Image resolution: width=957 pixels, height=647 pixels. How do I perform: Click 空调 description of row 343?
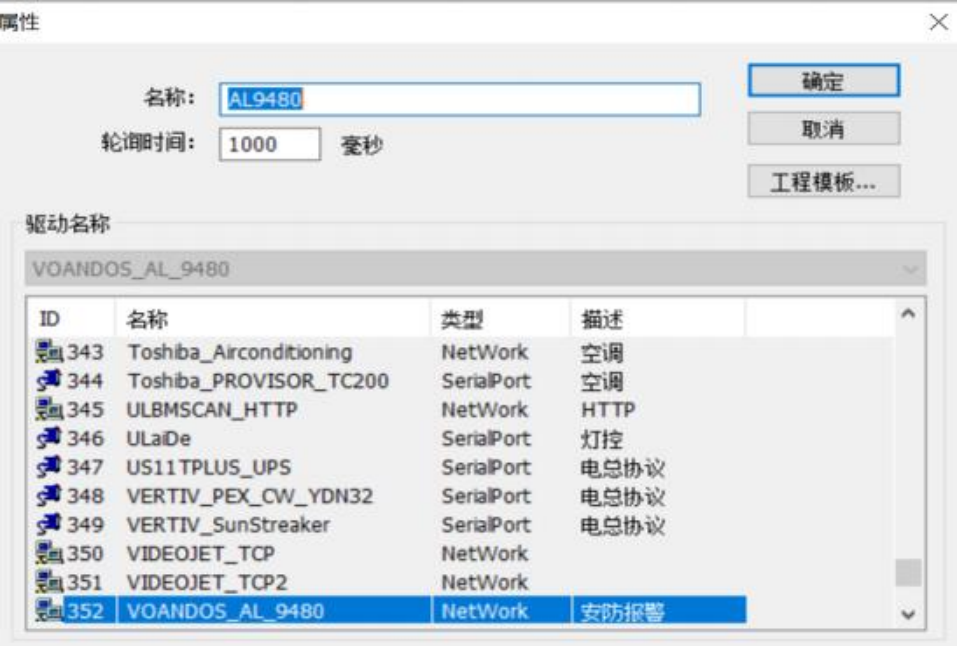tap(602, 353)
